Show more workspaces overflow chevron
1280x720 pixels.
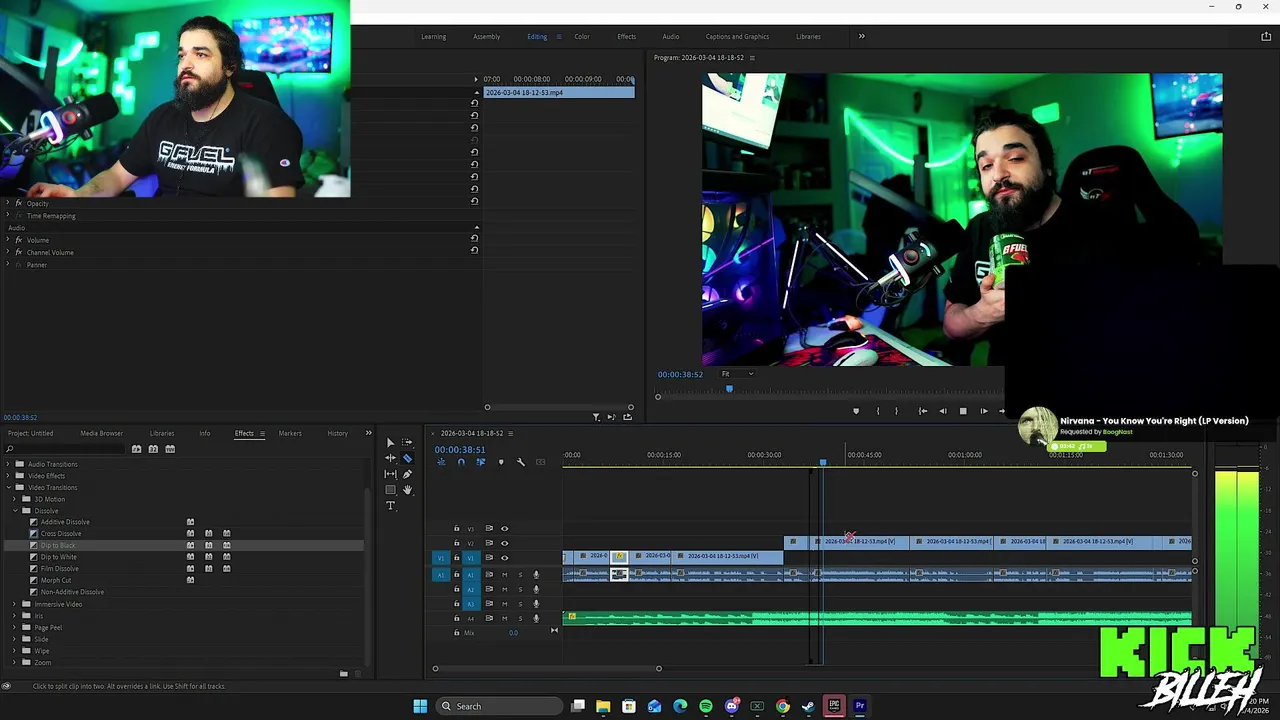pos(861,37)
